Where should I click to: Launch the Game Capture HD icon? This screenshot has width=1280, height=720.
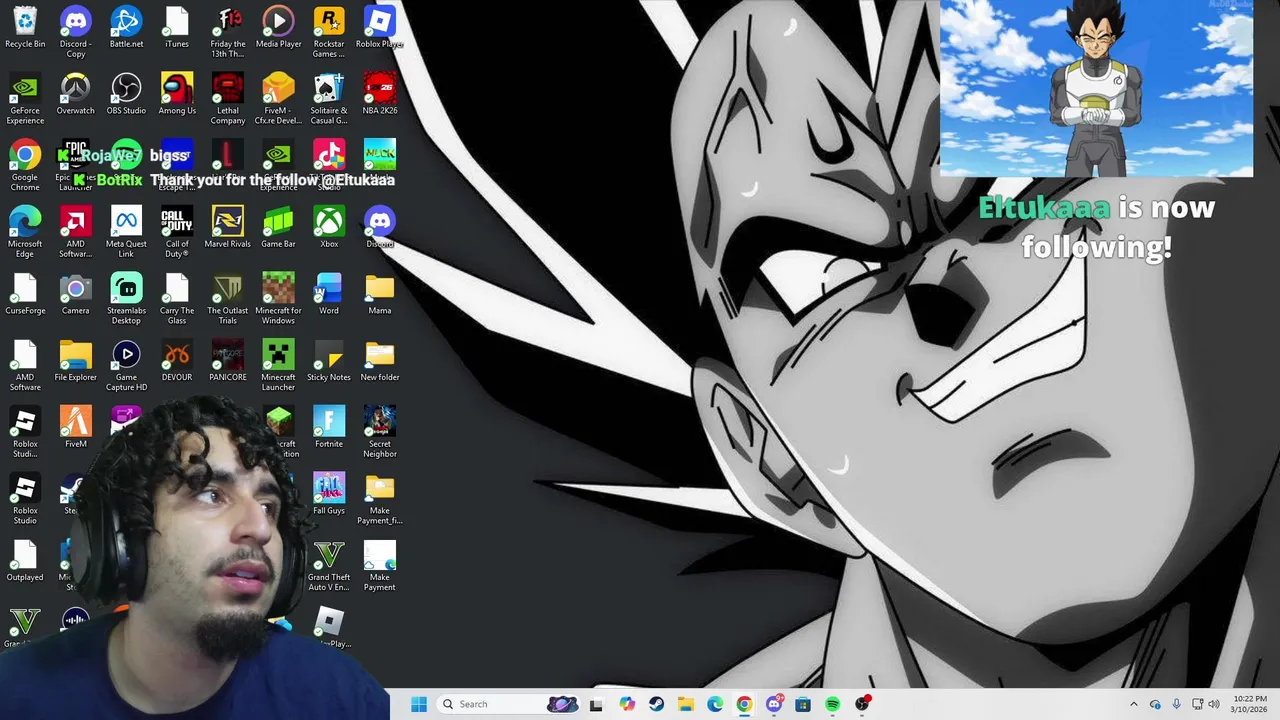point(126,365)
